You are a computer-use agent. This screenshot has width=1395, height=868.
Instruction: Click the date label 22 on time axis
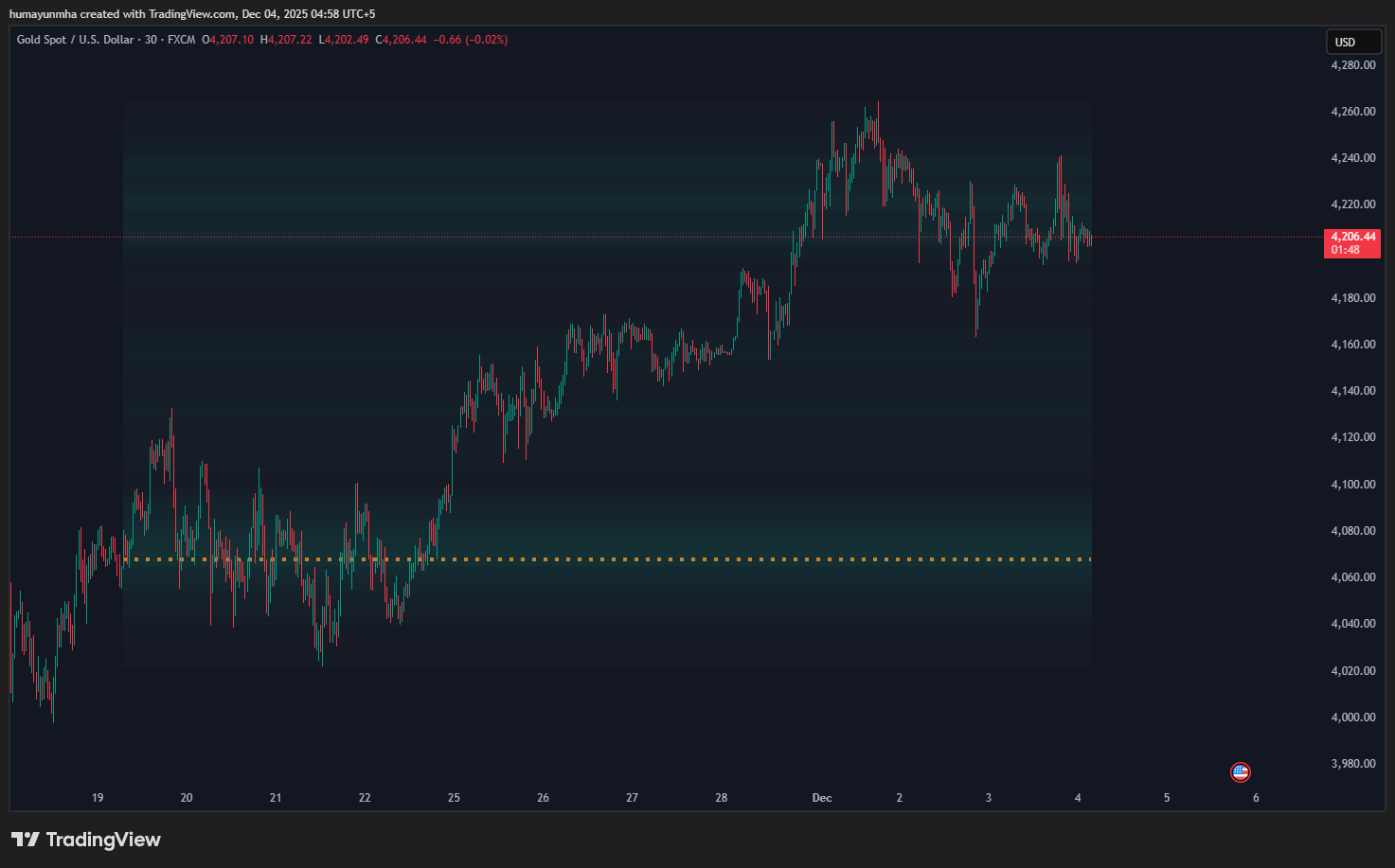[365, 798]
